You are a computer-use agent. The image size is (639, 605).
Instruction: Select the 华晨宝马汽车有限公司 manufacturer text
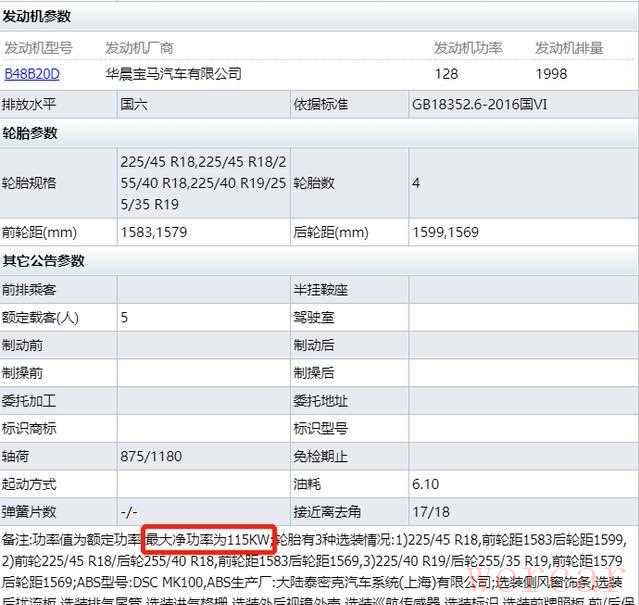173,74
